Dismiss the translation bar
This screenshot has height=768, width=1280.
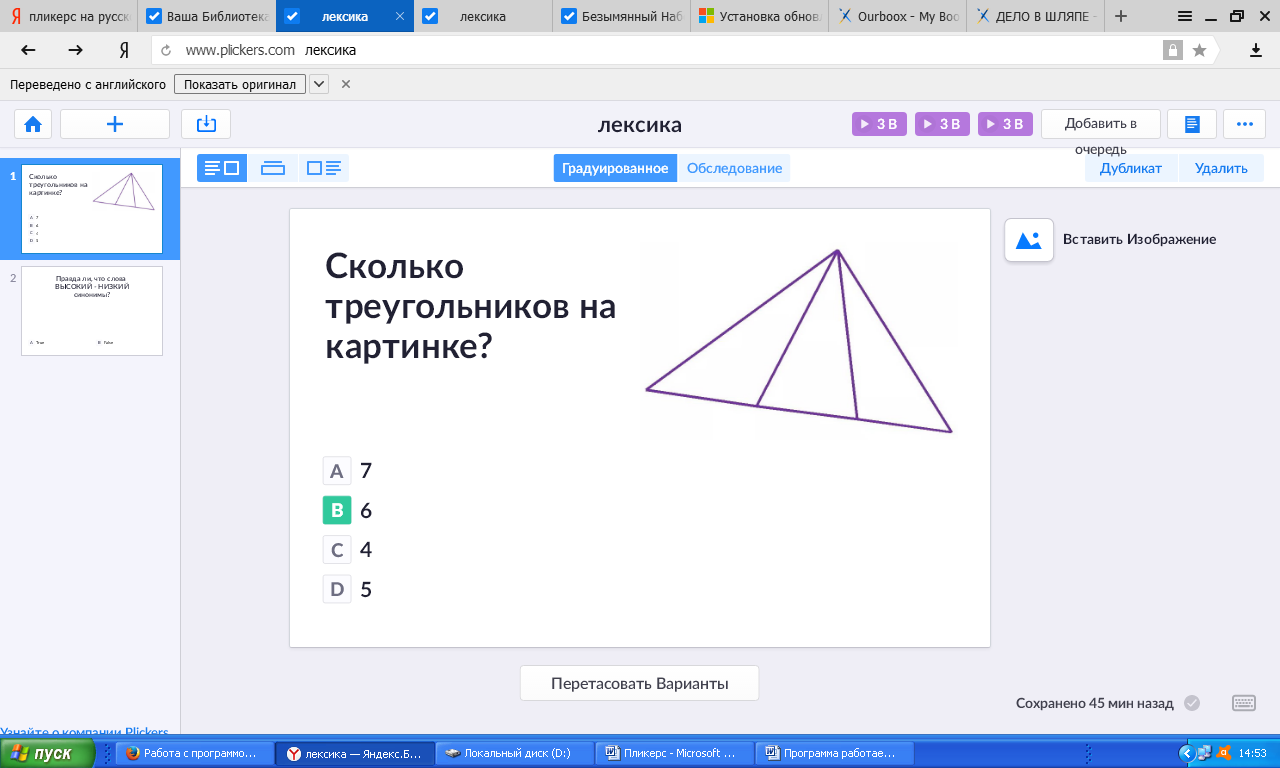pos(346,84)
